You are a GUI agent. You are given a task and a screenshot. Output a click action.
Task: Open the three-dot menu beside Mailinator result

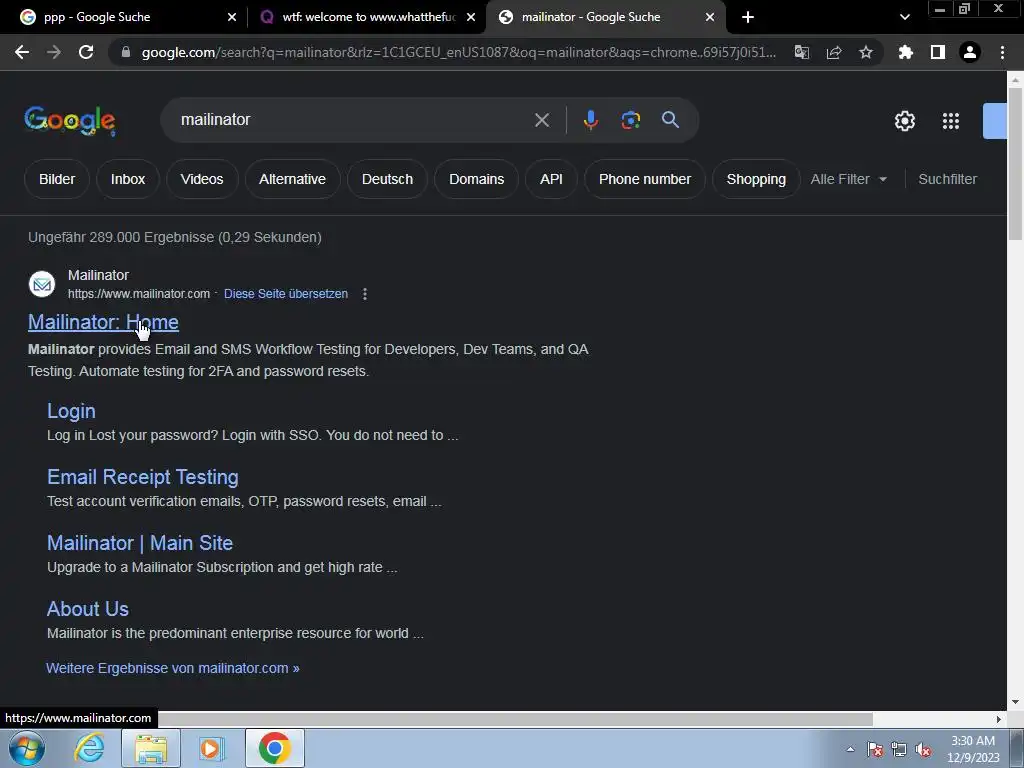point(365,294)
